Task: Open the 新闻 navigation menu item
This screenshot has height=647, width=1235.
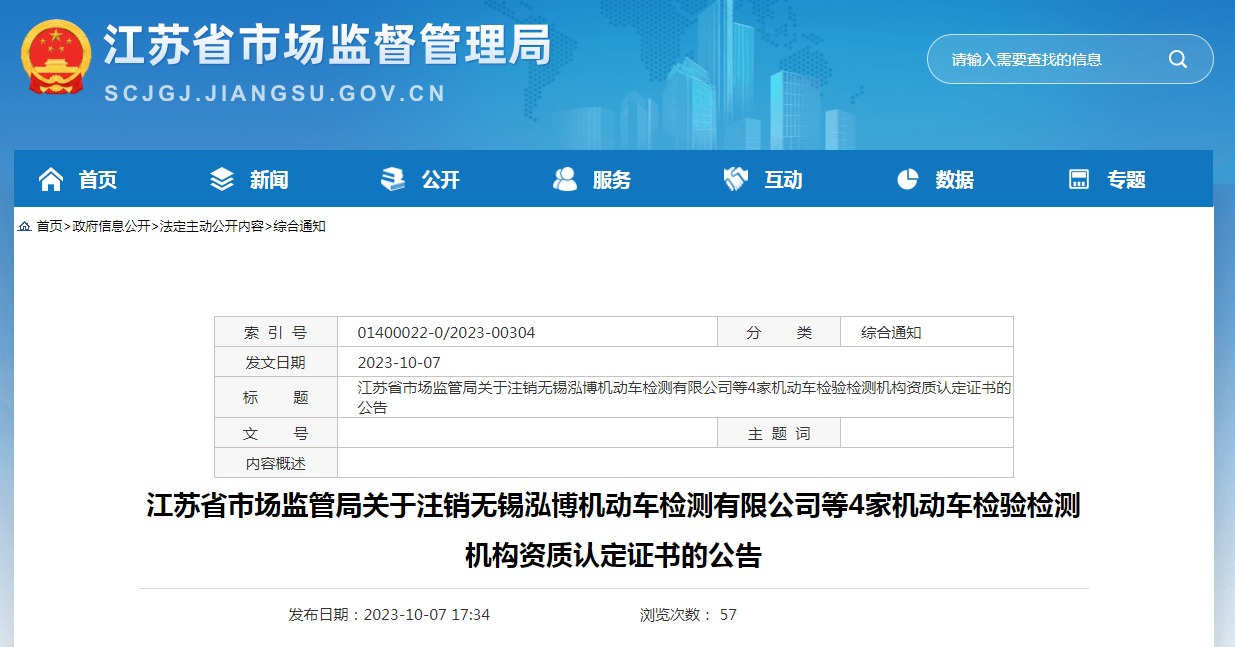Action: [x=269, y=180]
